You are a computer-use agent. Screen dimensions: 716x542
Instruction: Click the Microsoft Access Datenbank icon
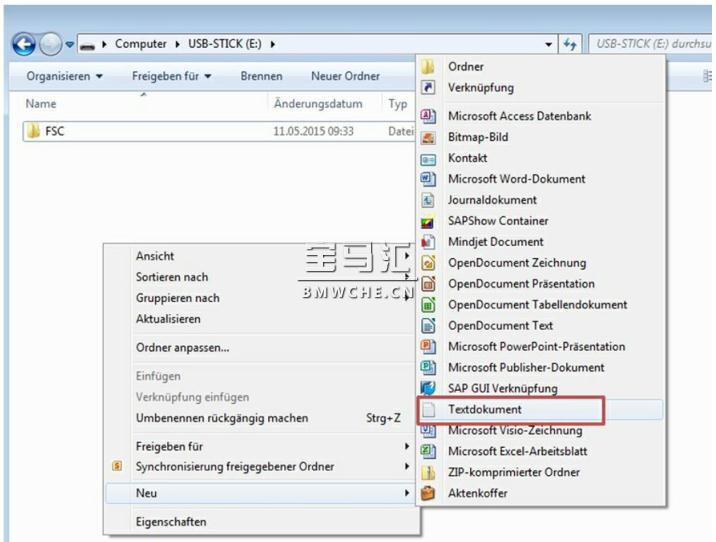tap(428, 116)
